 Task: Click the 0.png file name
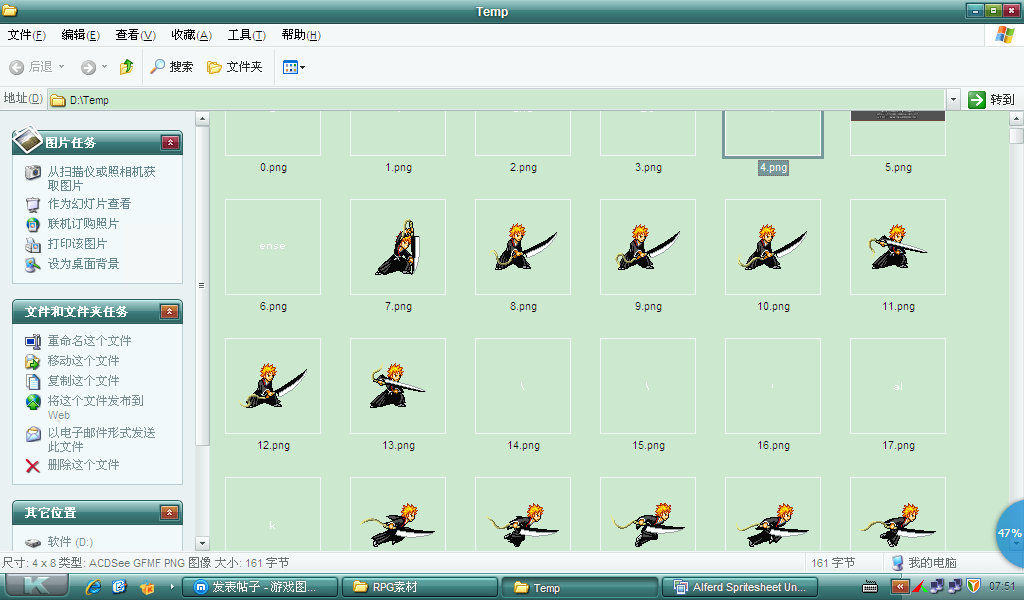pos(273,167)
